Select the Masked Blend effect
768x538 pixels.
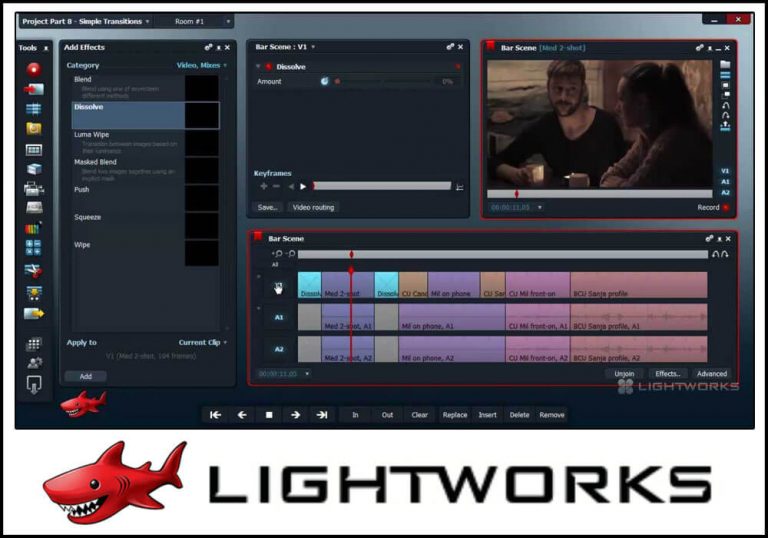tap(145, 170)
